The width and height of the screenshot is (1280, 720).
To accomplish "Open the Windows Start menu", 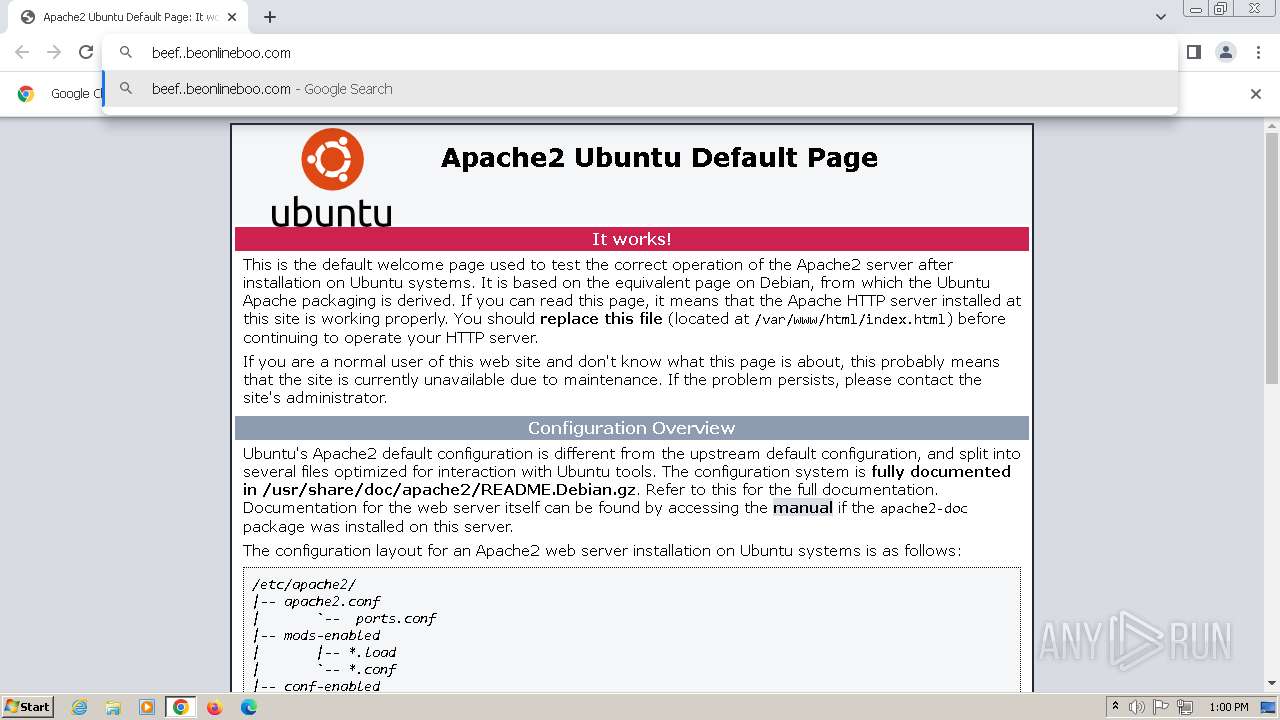I will click(28, 707).
